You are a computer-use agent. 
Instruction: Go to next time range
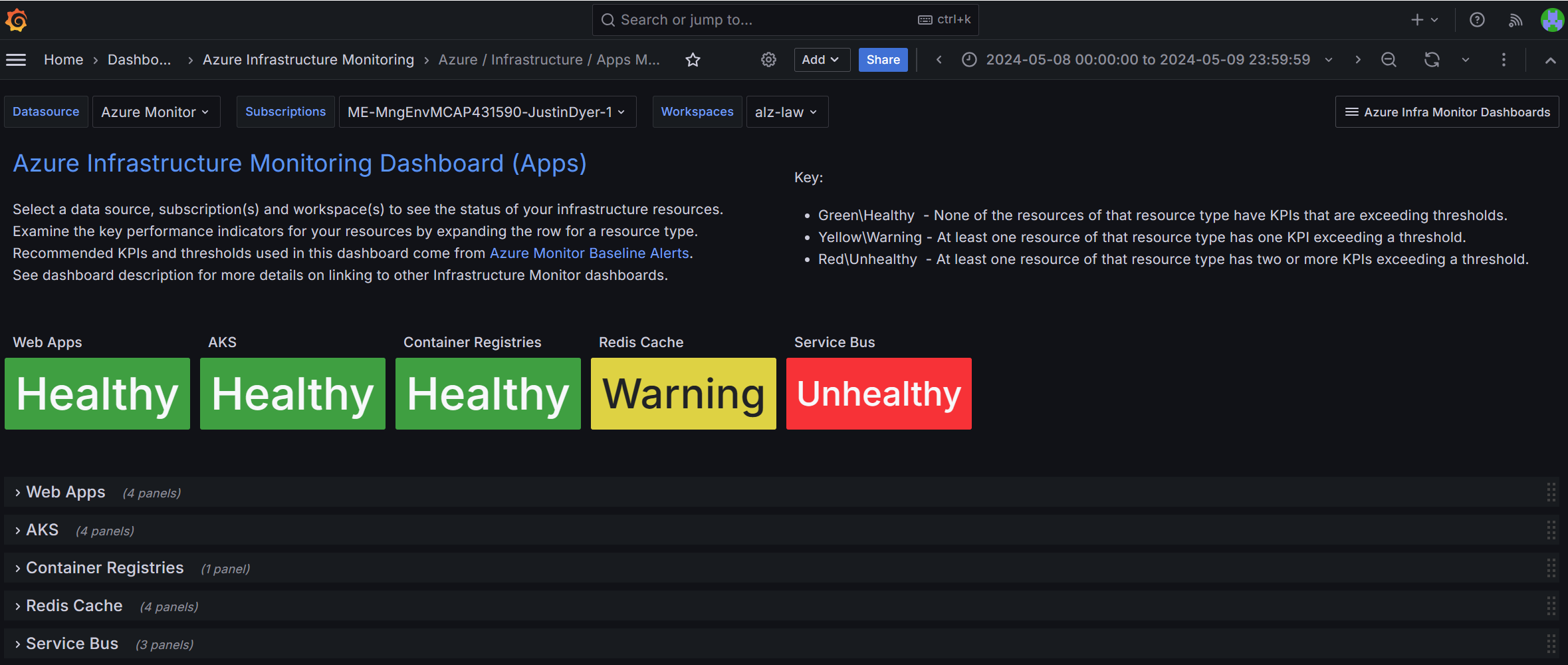click(1357, 60)
